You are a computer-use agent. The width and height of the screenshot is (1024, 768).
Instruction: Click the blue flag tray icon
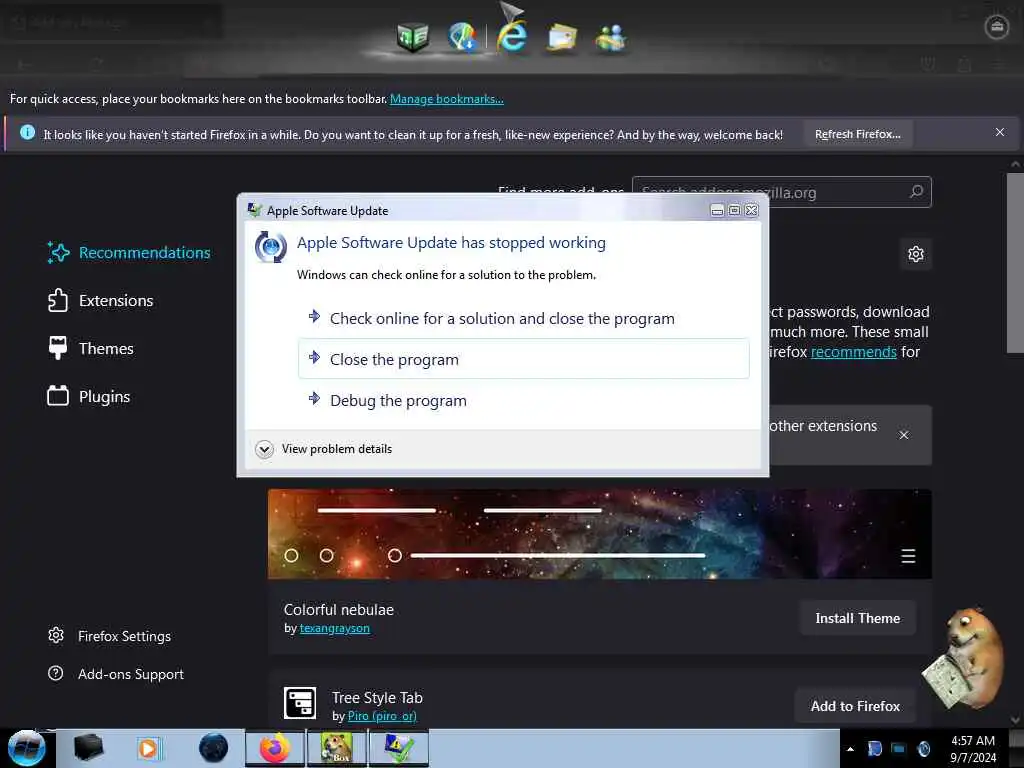[x=874, y=748]
